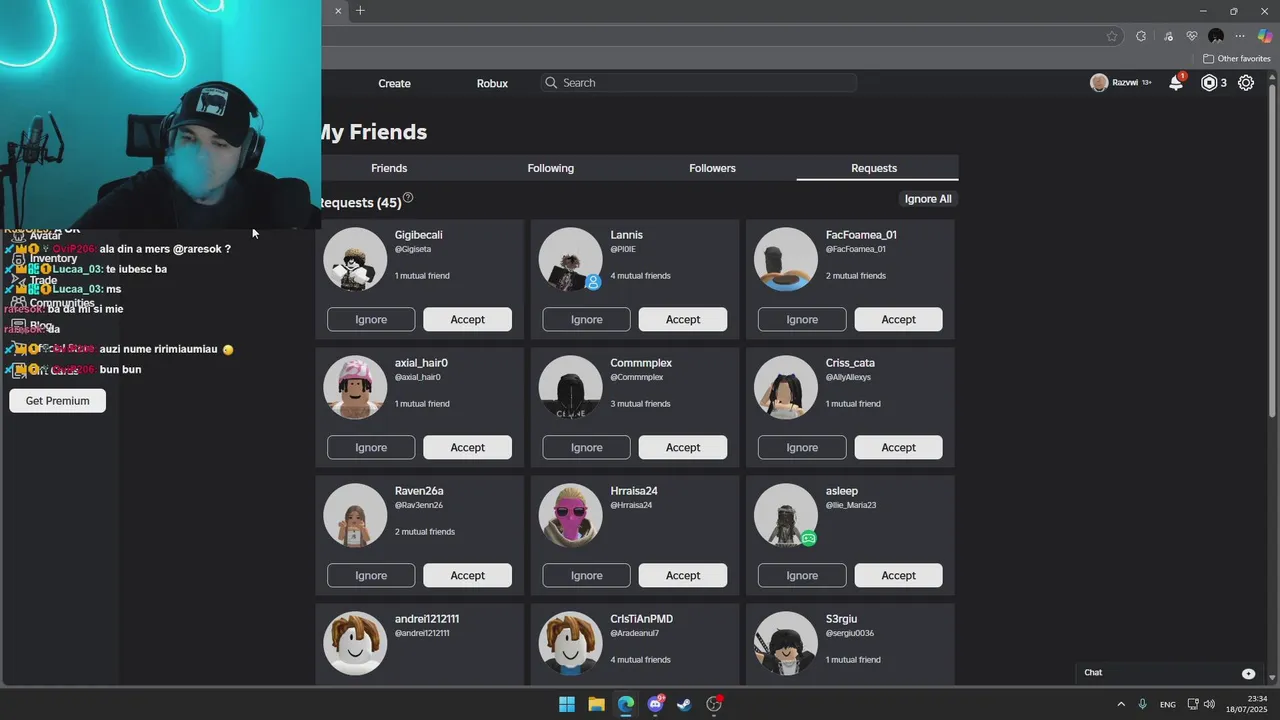Click the presence badge on Lannis avatar
This screenshot has height=720, width=1280.
pos(593,283)
